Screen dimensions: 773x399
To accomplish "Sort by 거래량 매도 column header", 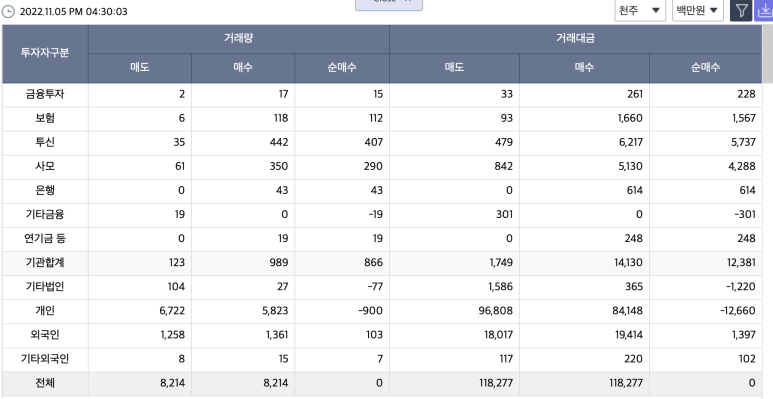I will point(140,68).
